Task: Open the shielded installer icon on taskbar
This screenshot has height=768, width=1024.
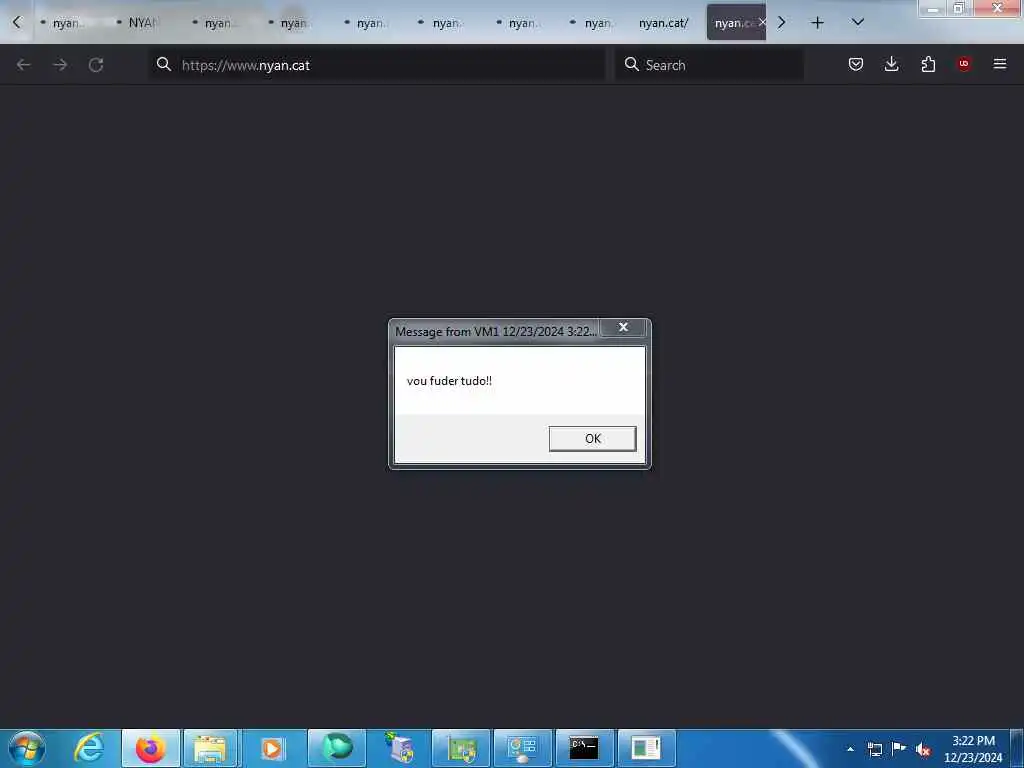Action: tap(399, 748)
